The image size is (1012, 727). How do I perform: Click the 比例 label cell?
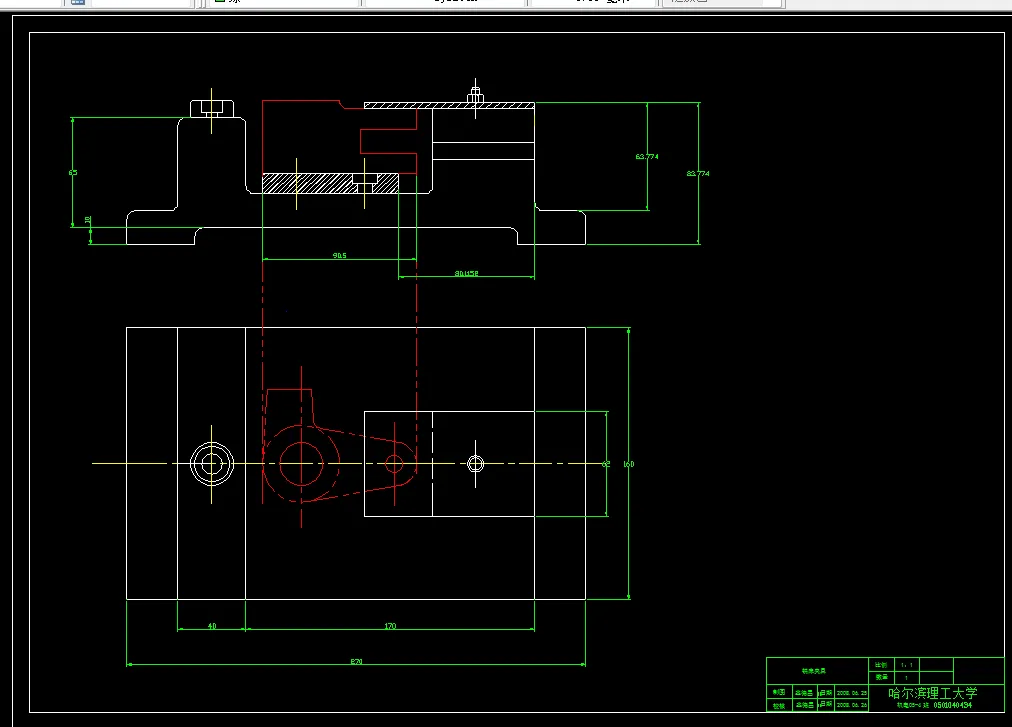coord(882,665)
